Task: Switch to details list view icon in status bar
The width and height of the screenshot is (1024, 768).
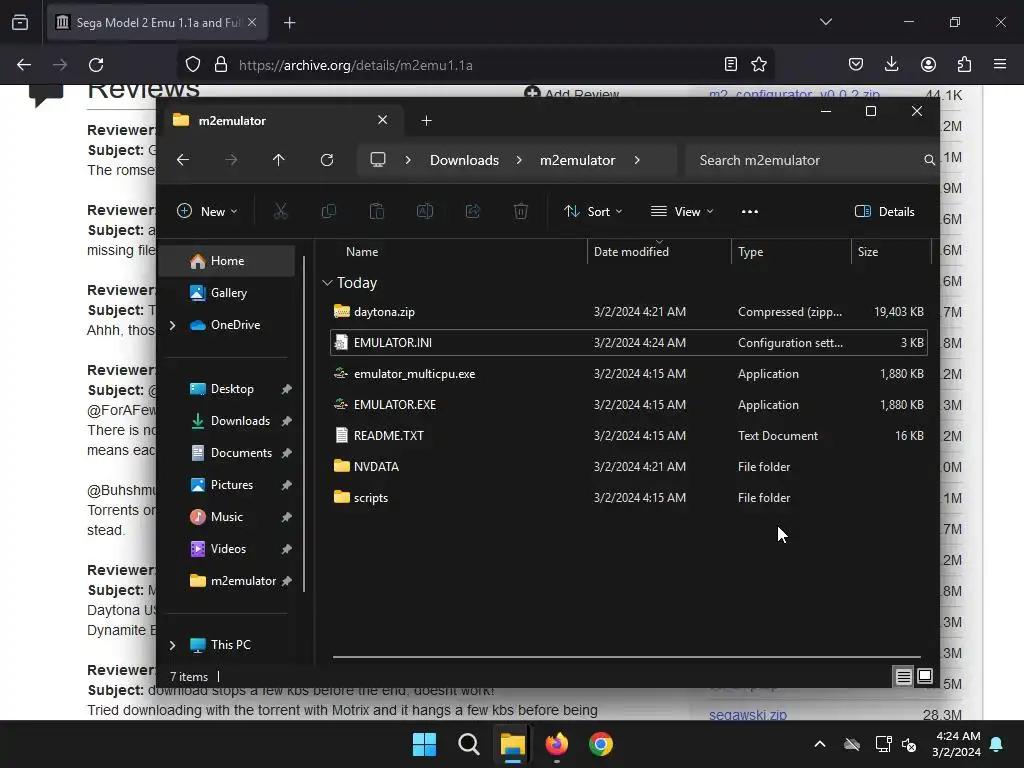Action: pyautogui.click(x=903, y=677)
